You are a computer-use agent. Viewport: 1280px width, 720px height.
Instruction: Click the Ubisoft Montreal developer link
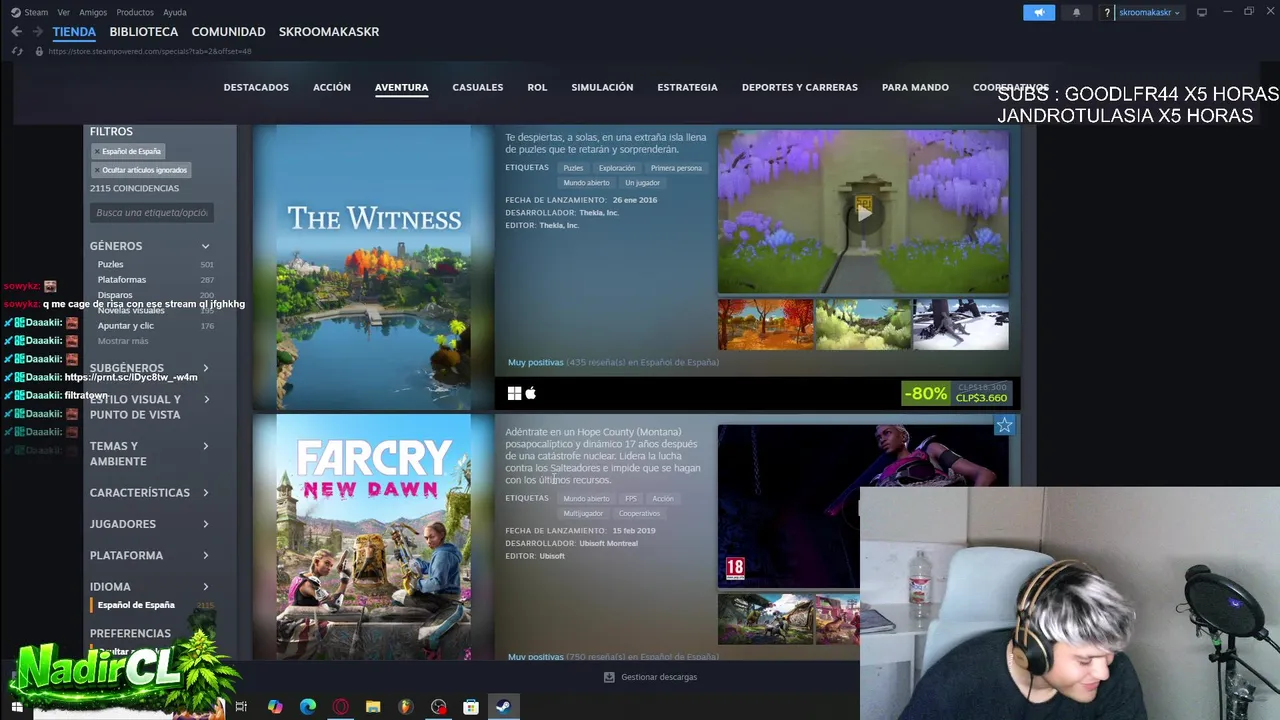608,544
